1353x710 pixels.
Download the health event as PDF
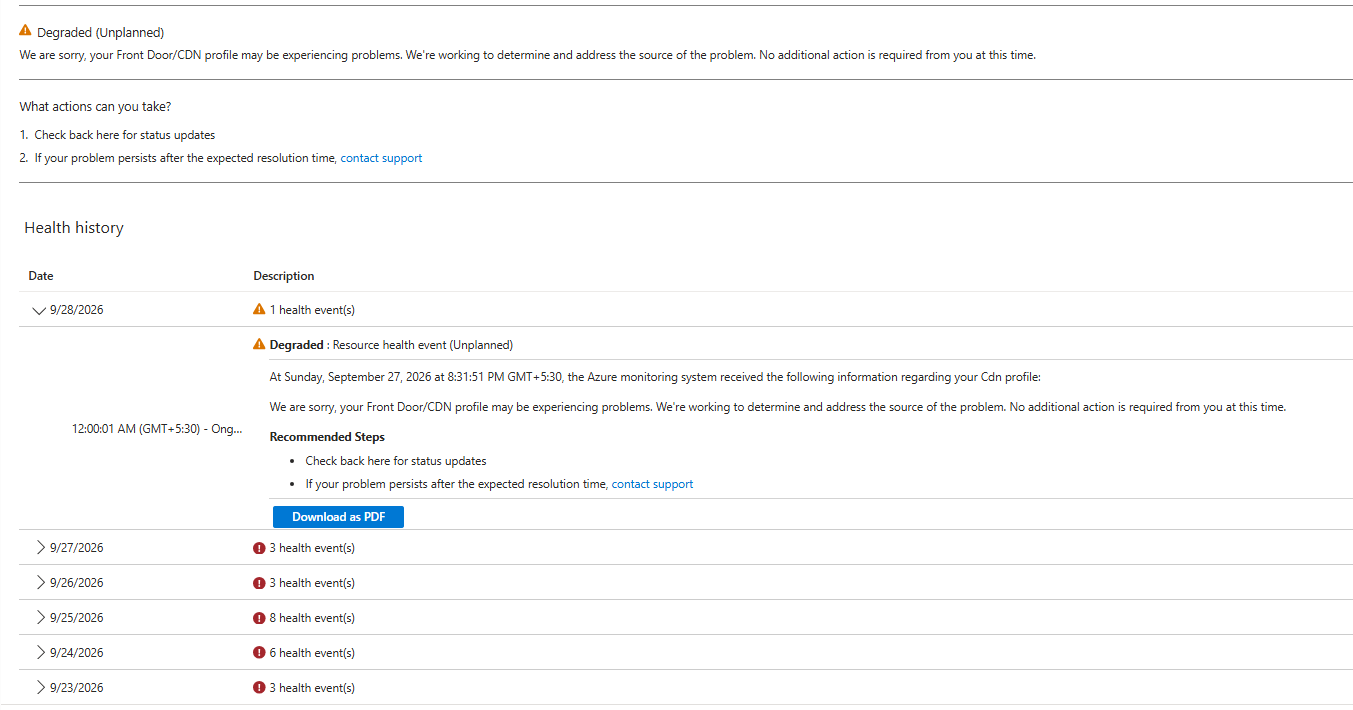338,517
